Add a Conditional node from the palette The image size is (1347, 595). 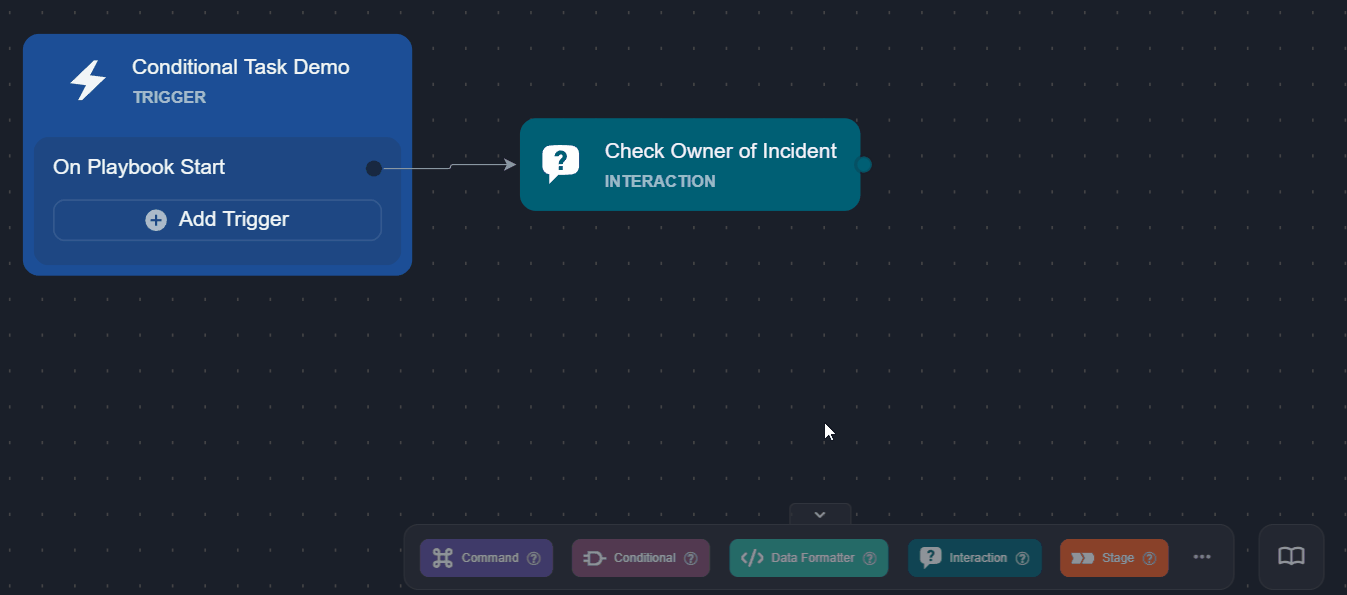click(640, 557)
